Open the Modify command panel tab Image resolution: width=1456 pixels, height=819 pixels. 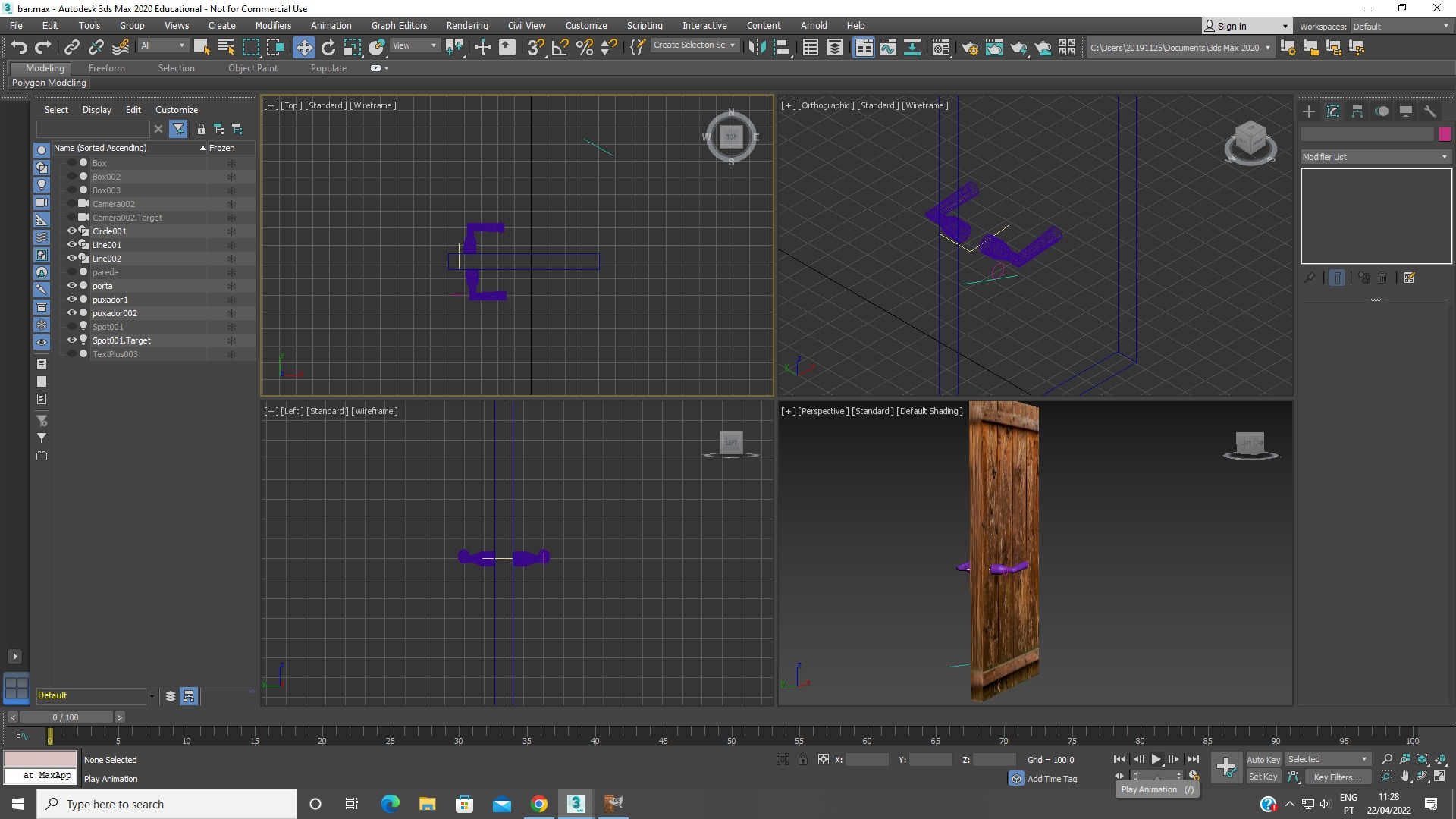pyautogui.click(x=1333, y=111)
